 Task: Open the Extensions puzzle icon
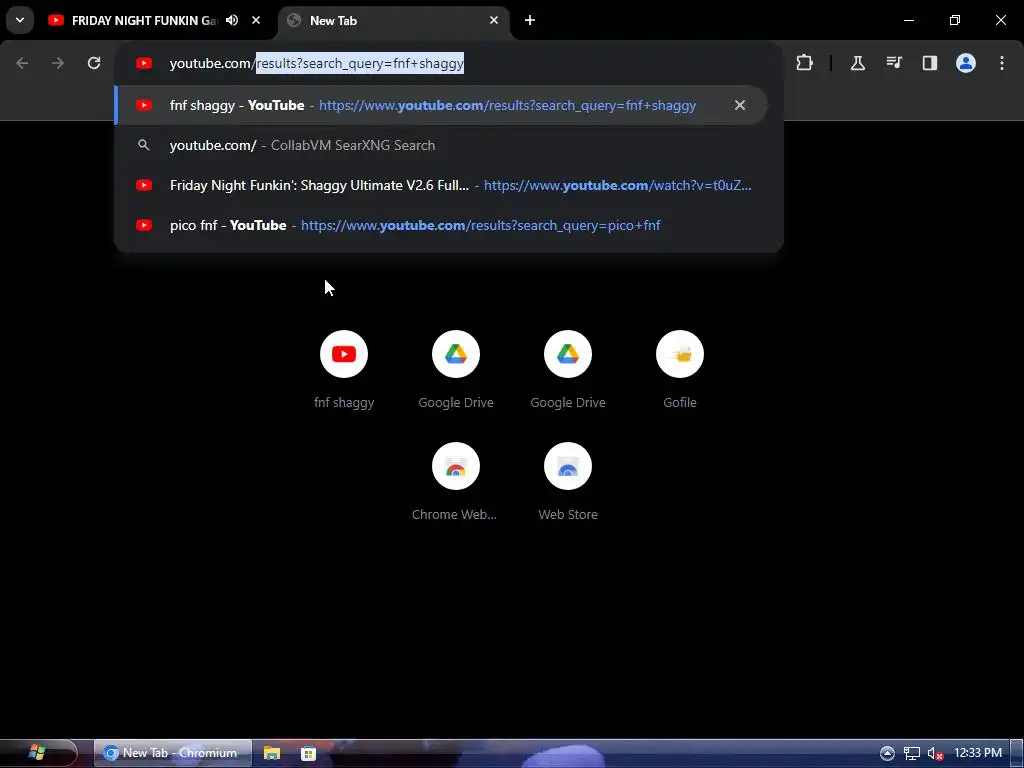pos(805,63)
